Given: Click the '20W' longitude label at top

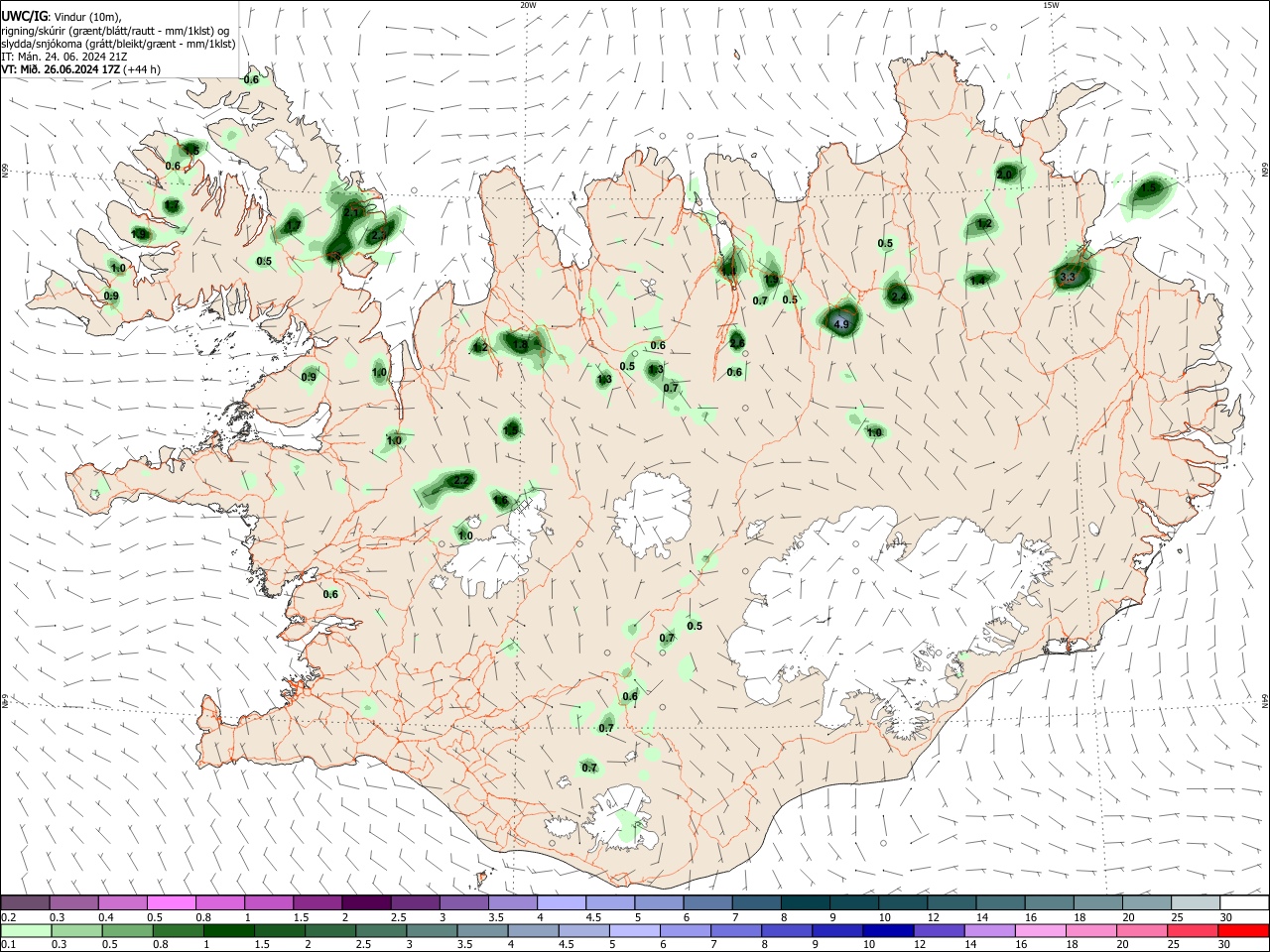Looking at the screenshot, I should 528,5.
